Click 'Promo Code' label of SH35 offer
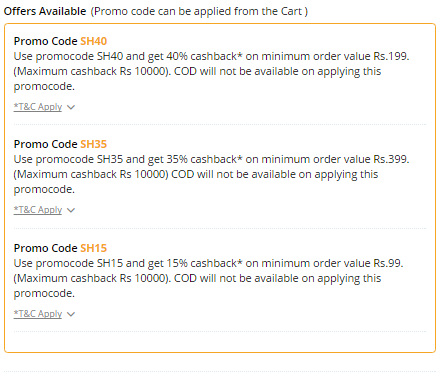 click(x=45, y=144)
